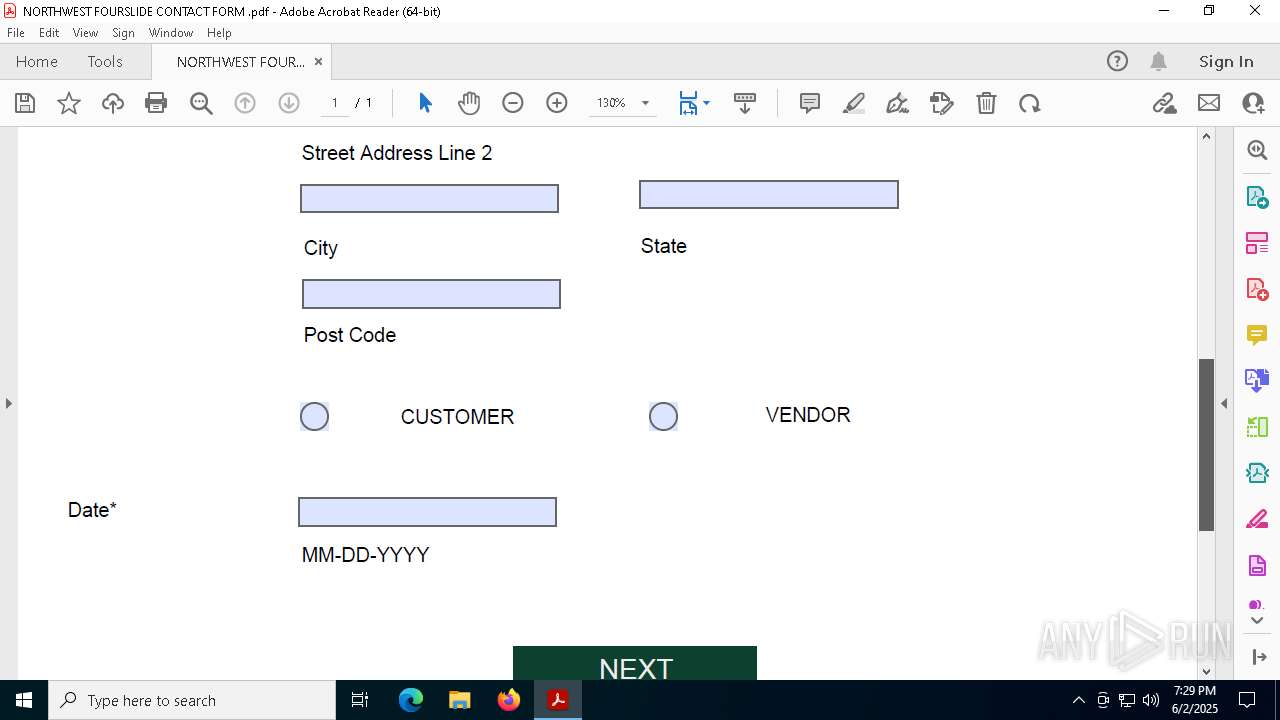This screenshot has height=720, width=1280.
Task: Click the page number box
Action: coord(335,103)
